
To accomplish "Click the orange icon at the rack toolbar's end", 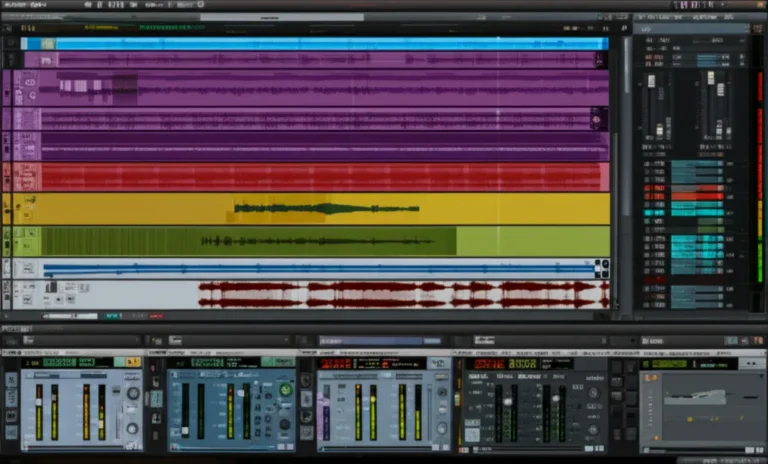I will coord(758,341).
